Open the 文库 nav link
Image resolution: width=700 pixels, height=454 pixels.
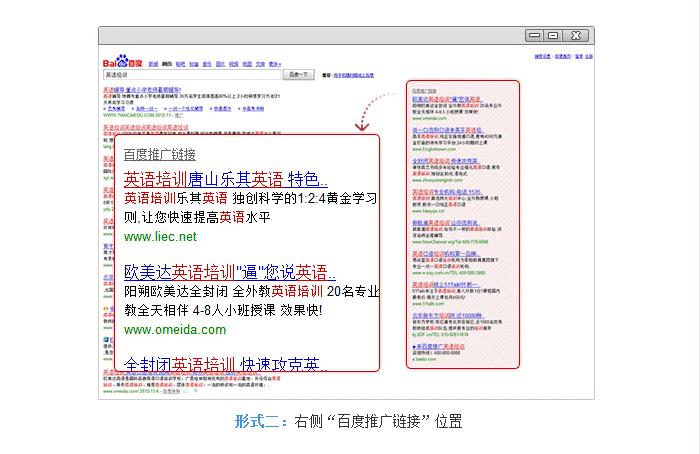pos(261,64)
